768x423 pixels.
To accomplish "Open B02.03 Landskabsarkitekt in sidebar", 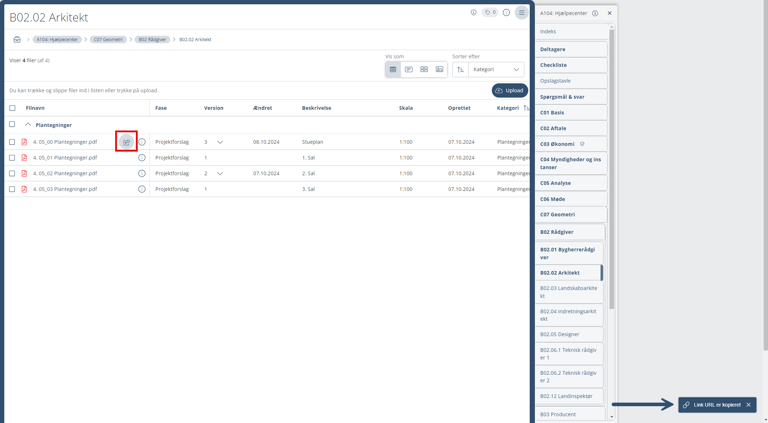I will (568, 292).
